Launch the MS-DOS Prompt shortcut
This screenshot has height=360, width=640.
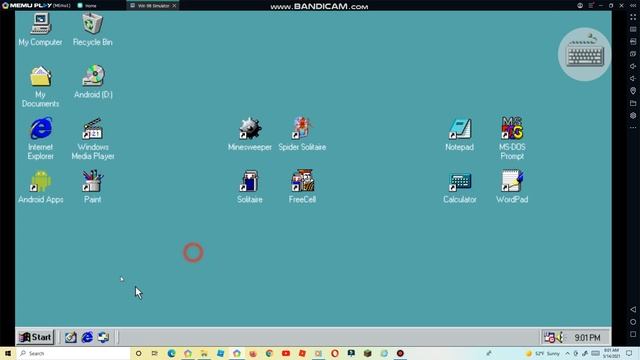[512, 138]
